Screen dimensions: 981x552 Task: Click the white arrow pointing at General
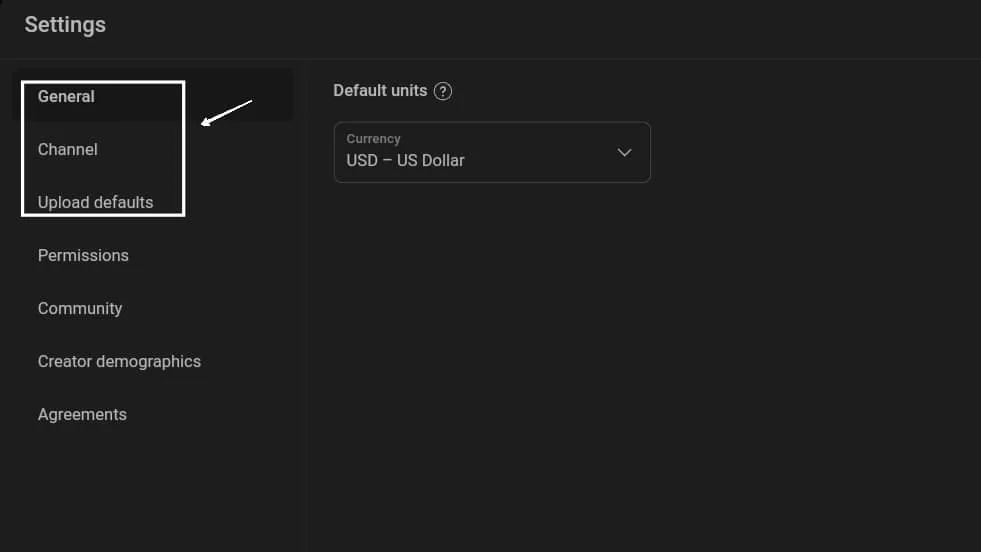226,113
